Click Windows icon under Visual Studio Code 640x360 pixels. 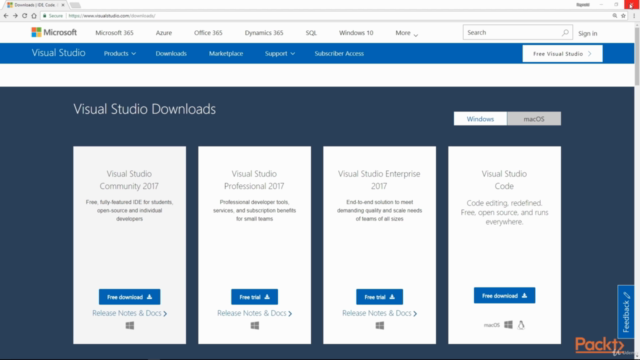click(x=508, y=324)
